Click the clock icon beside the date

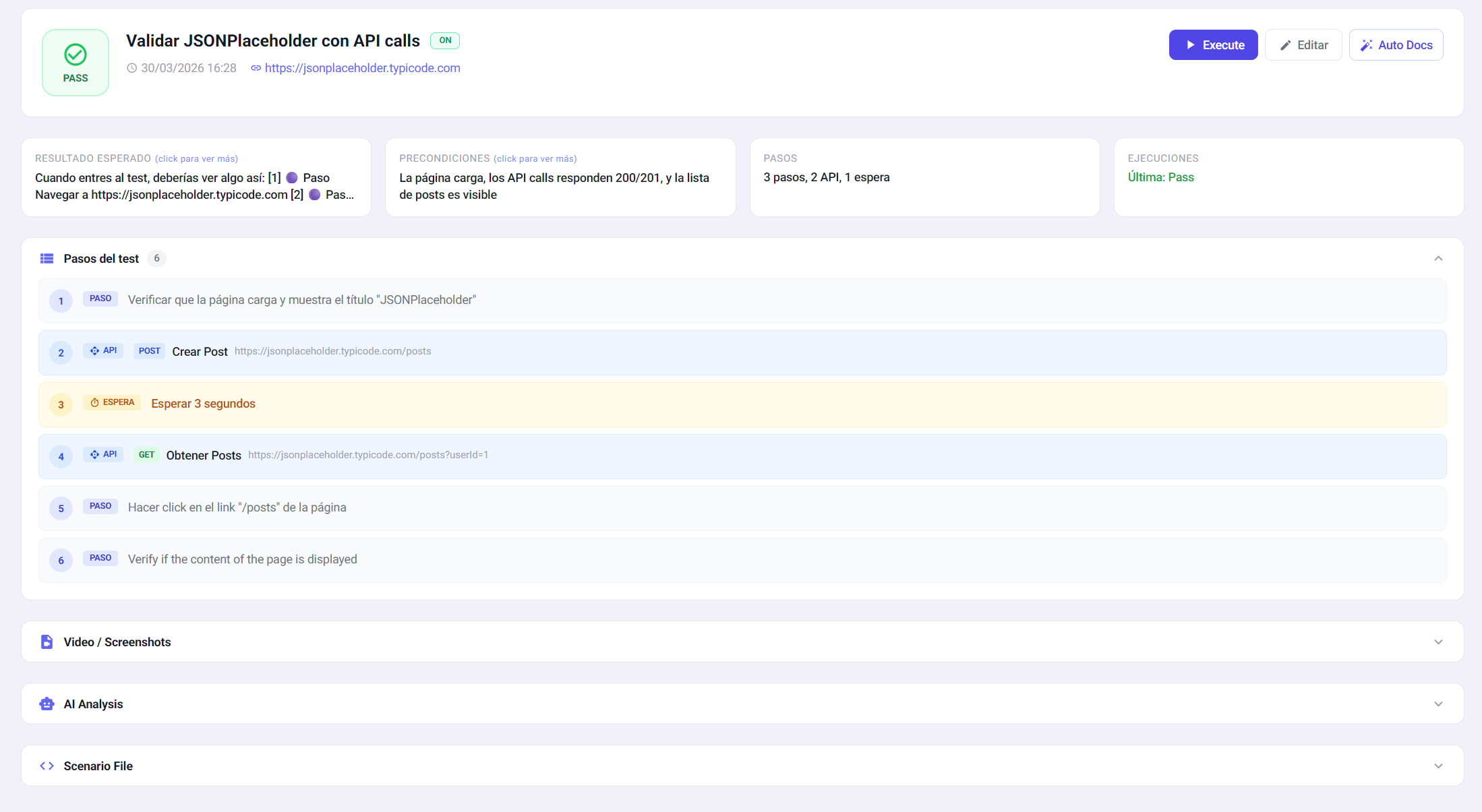coord(132,68)
